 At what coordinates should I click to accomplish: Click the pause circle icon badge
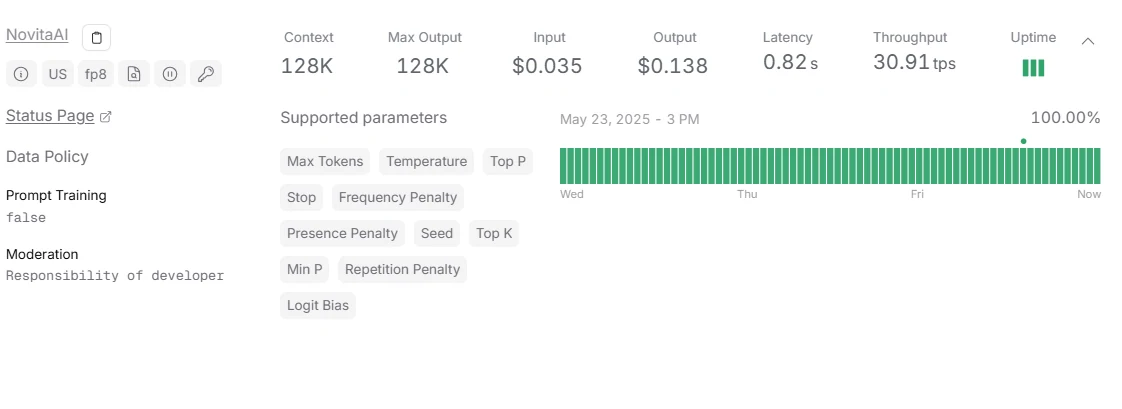170,74
